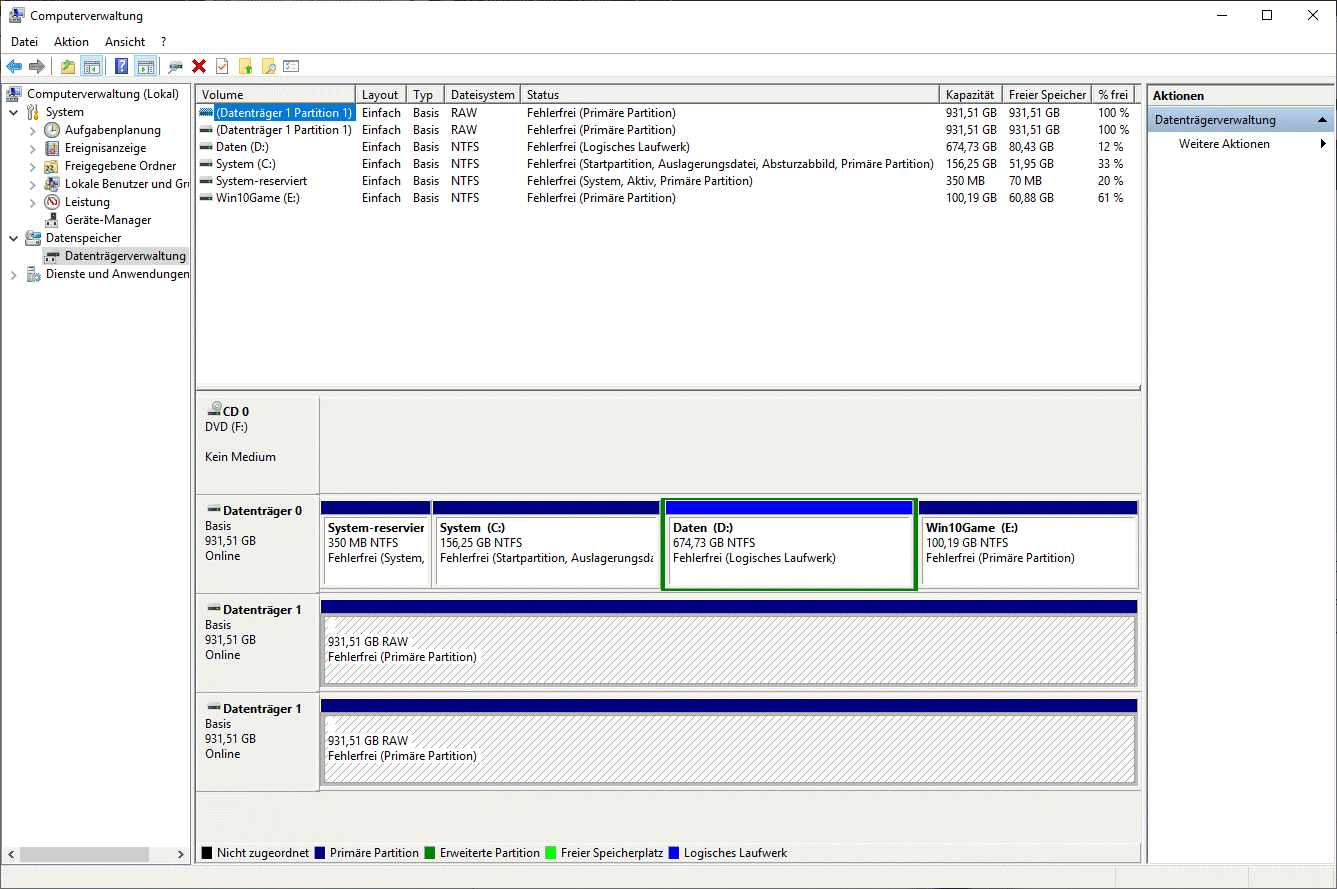Click the folder with magnifier icon
Screen dimensions: 1337x889
tap(268, 67)
